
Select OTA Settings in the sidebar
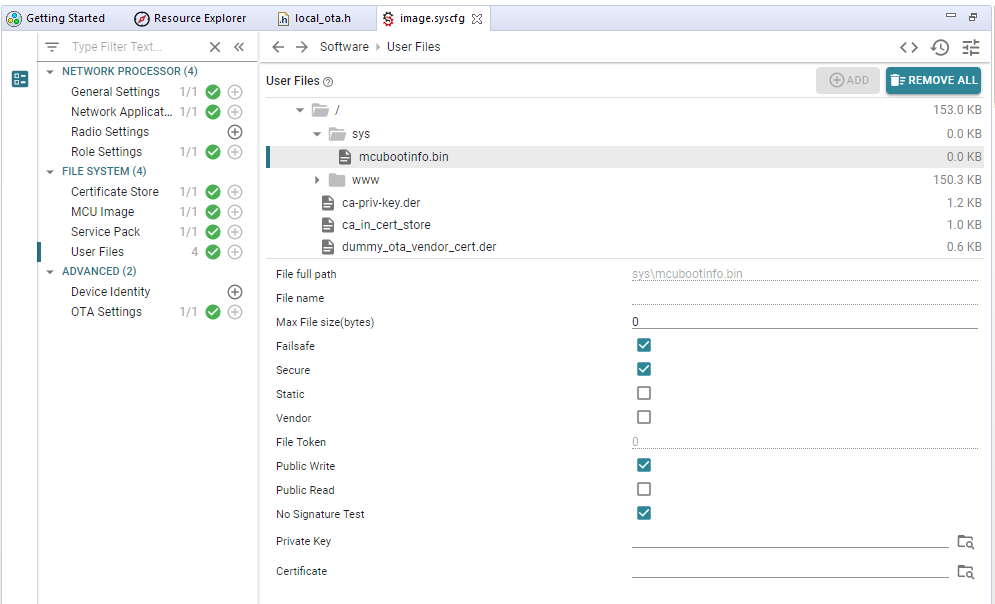click(x=106, y=312)
